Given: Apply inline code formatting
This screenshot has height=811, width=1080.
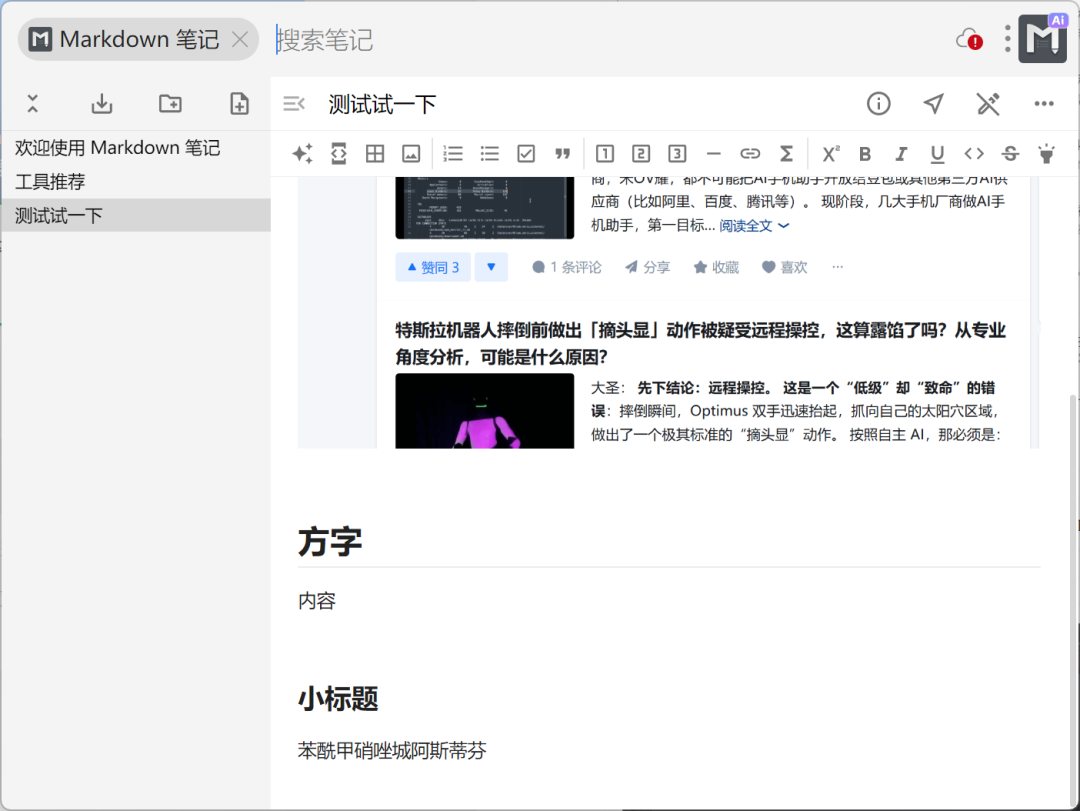Looking at the screenshot, I should [974, 154].
